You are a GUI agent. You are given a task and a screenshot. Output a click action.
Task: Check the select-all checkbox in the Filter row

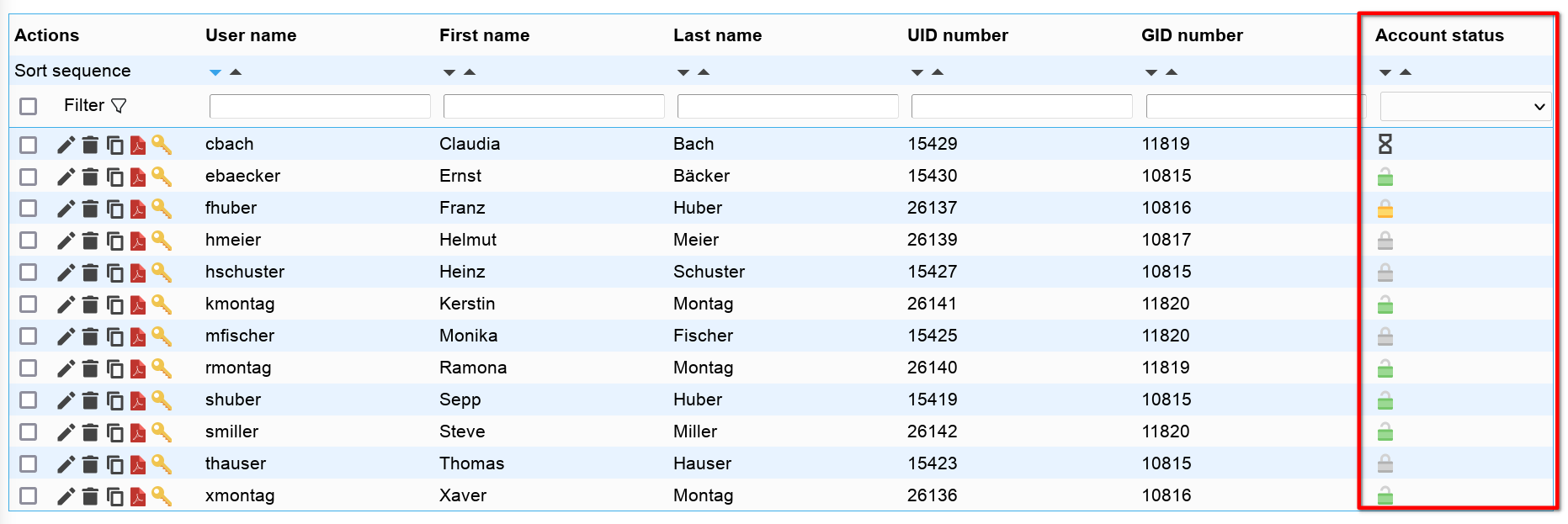(x=29, y=106)
